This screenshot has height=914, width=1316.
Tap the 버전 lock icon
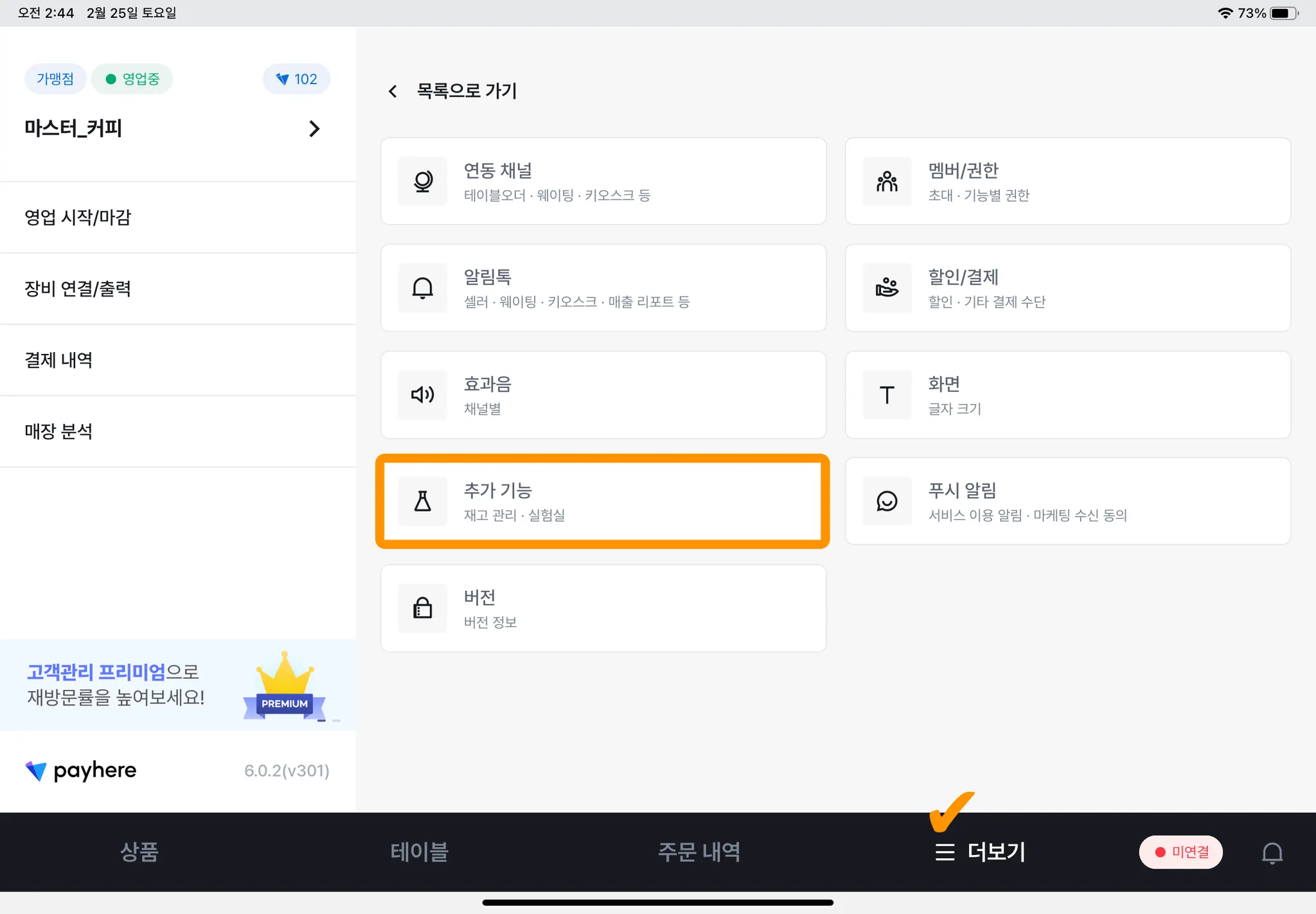tap(423, 608)
